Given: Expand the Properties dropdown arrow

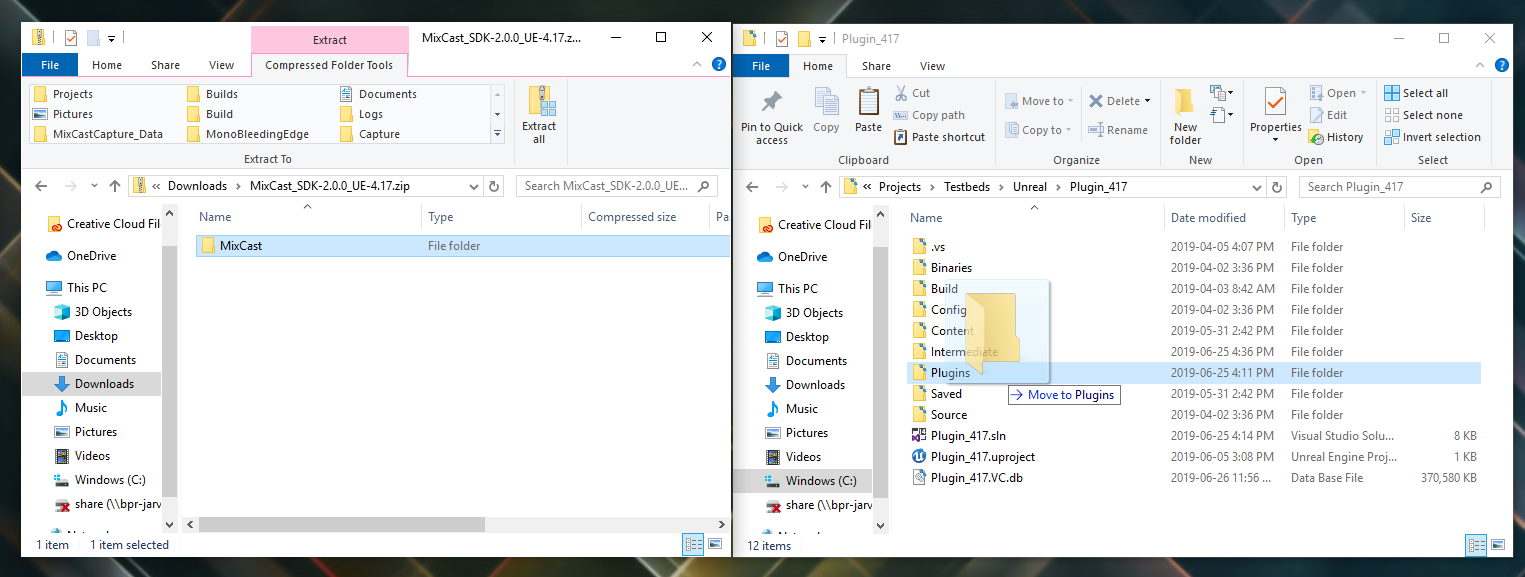Looking at the screenshot, I should (x=1275, y=140).
